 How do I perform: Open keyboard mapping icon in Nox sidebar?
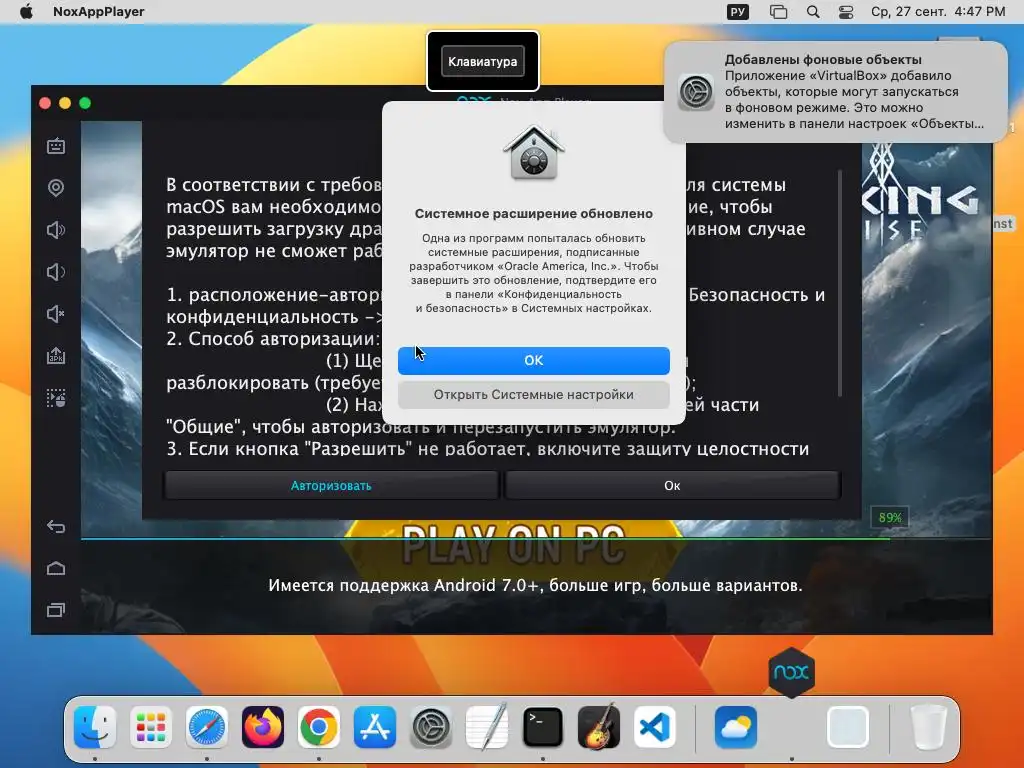point(56,146)
